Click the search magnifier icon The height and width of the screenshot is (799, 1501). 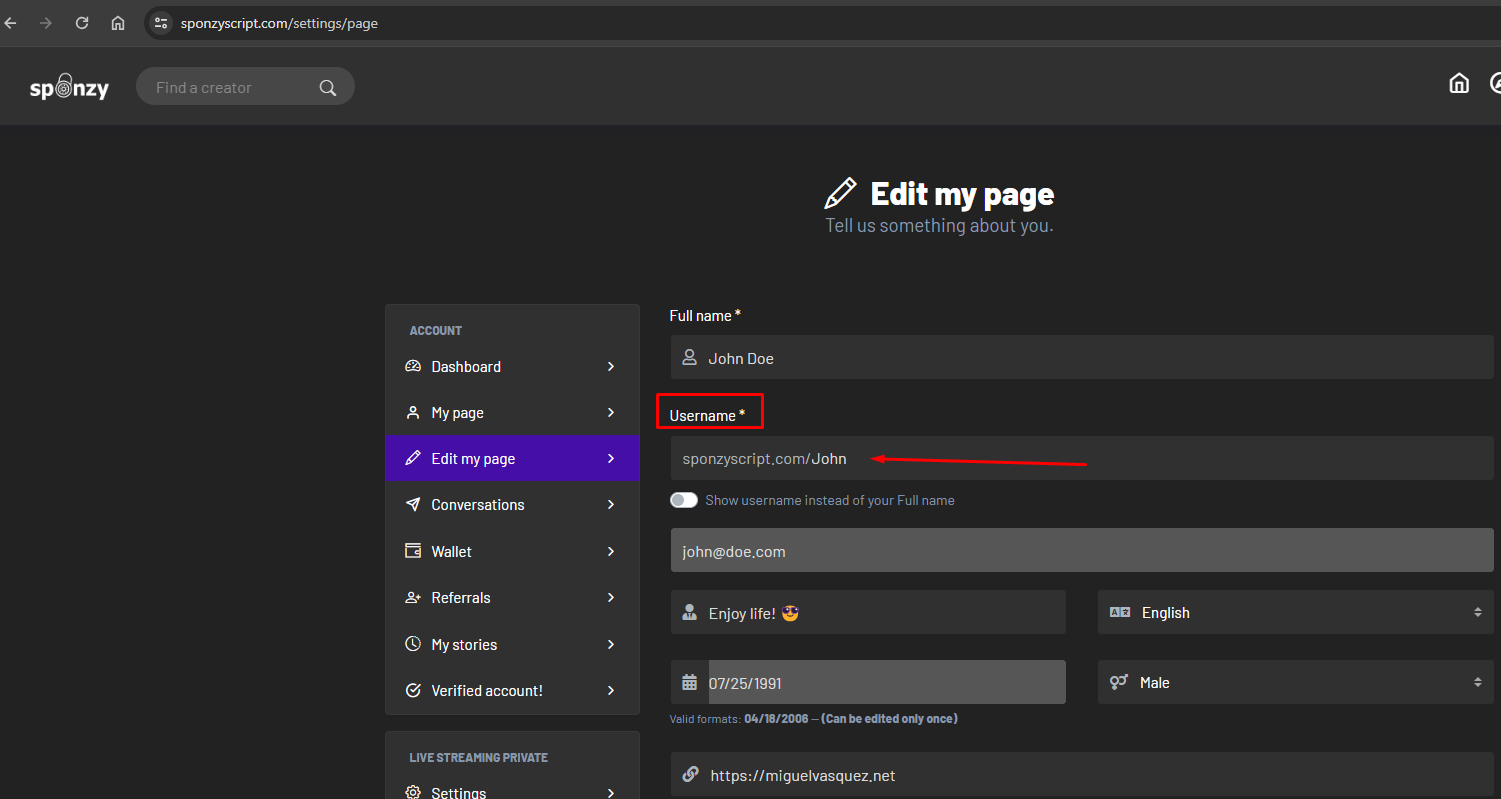(328, 88)
